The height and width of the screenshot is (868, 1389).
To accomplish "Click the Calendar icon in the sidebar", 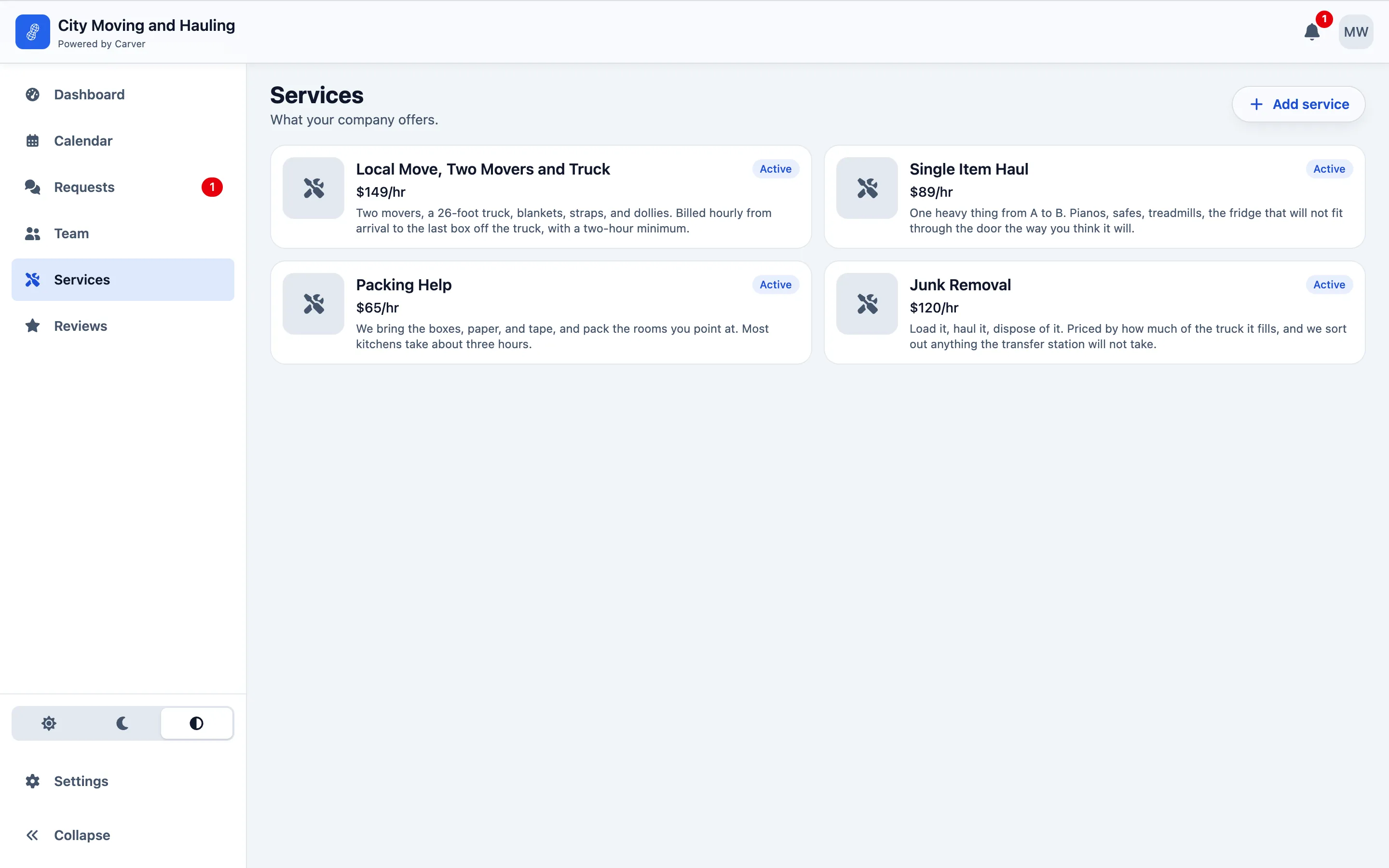I will click(x=33, y=141).
